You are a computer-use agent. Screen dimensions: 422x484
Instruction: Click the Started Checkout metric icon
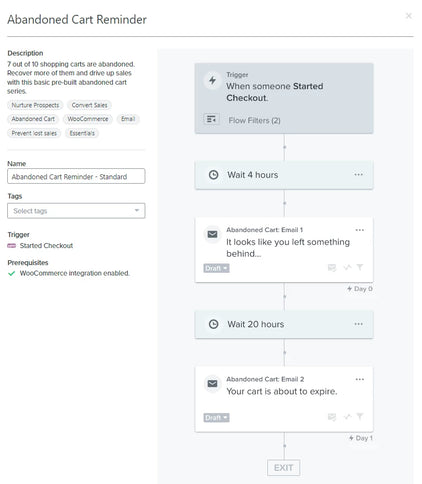(x=12, y=246)
